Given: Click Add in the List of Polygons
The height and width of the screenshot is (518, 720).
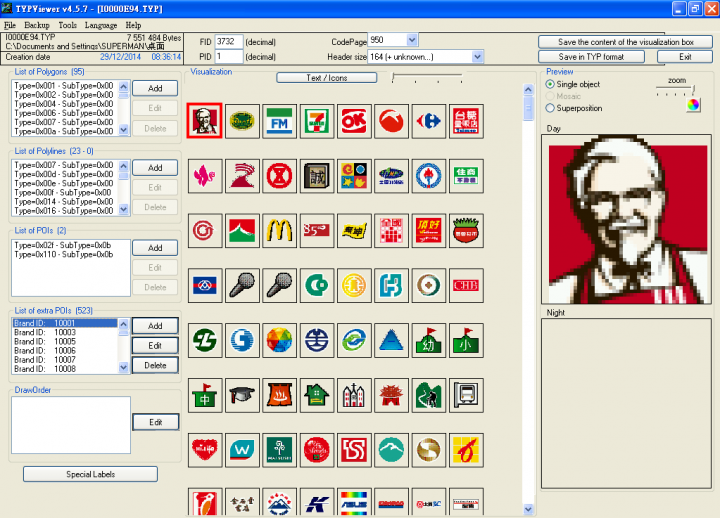Looking at the screenshot, I should point(155,88).
